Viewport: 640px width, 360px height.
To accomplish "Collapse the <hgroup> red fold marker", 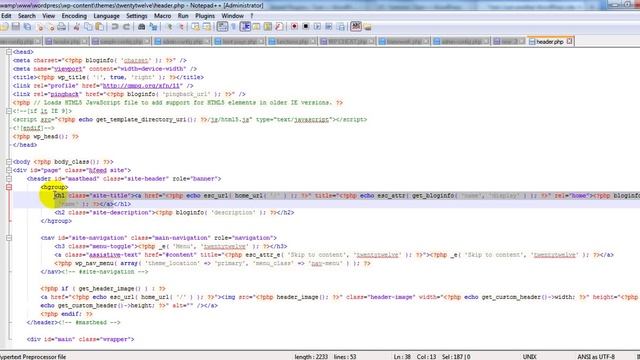I will coord(9,187).
